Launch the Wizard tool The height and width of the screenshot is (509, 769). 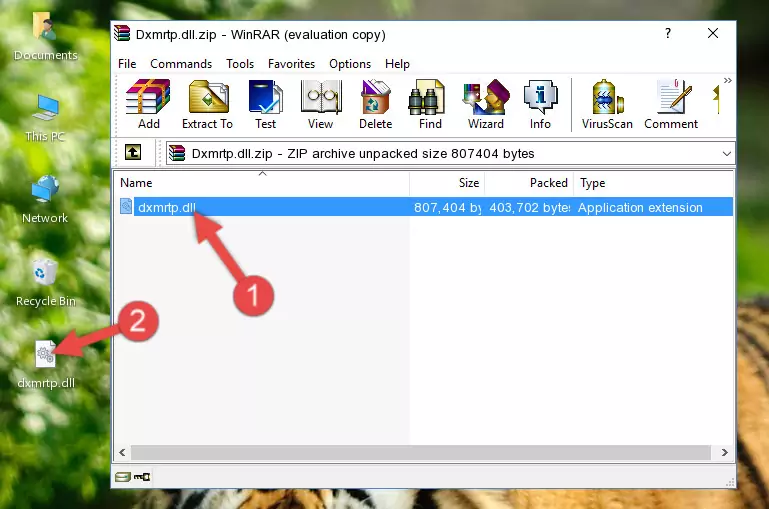[x=486, y=104]
